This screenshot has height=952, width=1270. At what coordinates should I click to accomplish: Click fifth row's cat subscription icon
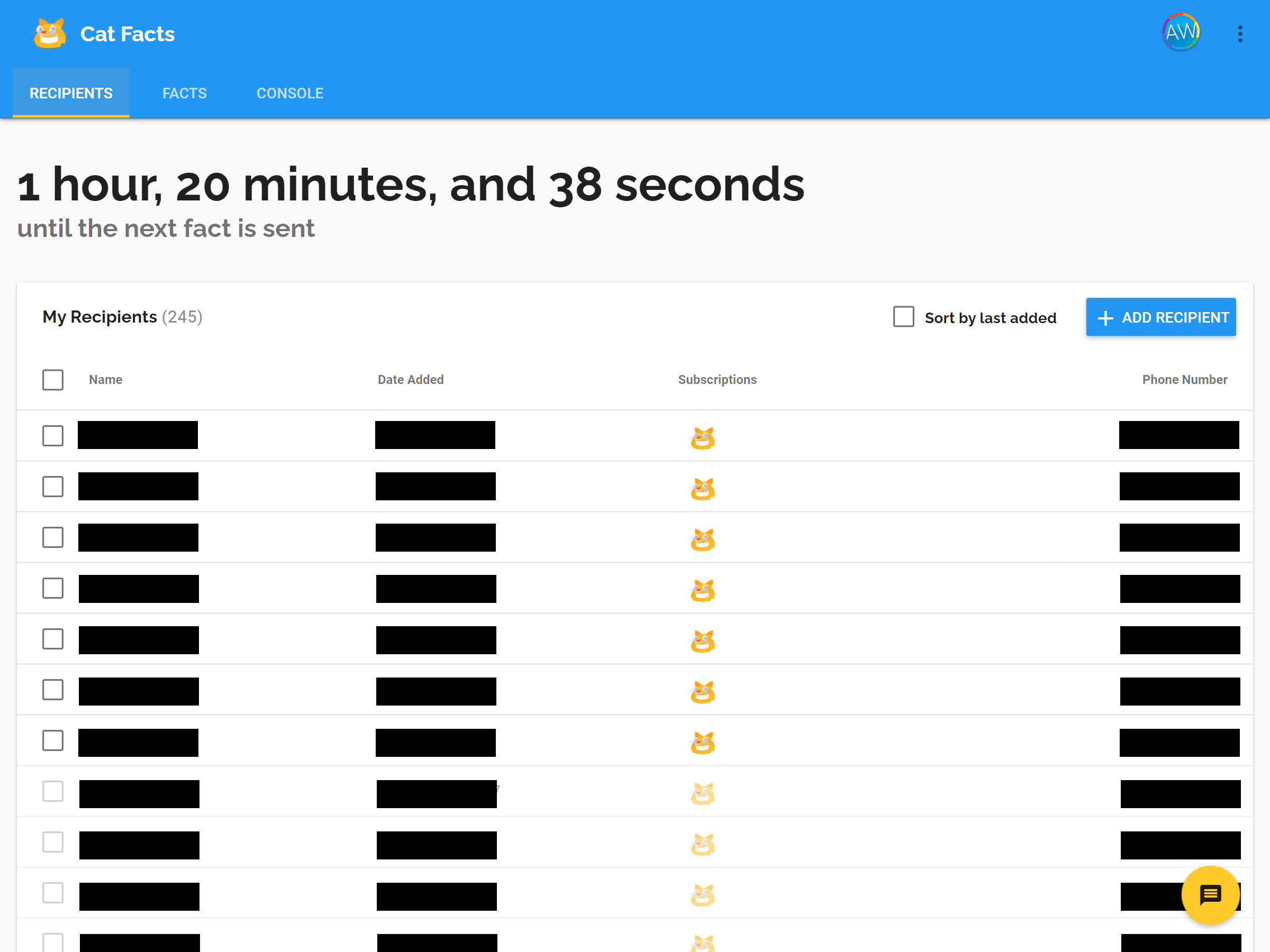(x=702, y=641)
